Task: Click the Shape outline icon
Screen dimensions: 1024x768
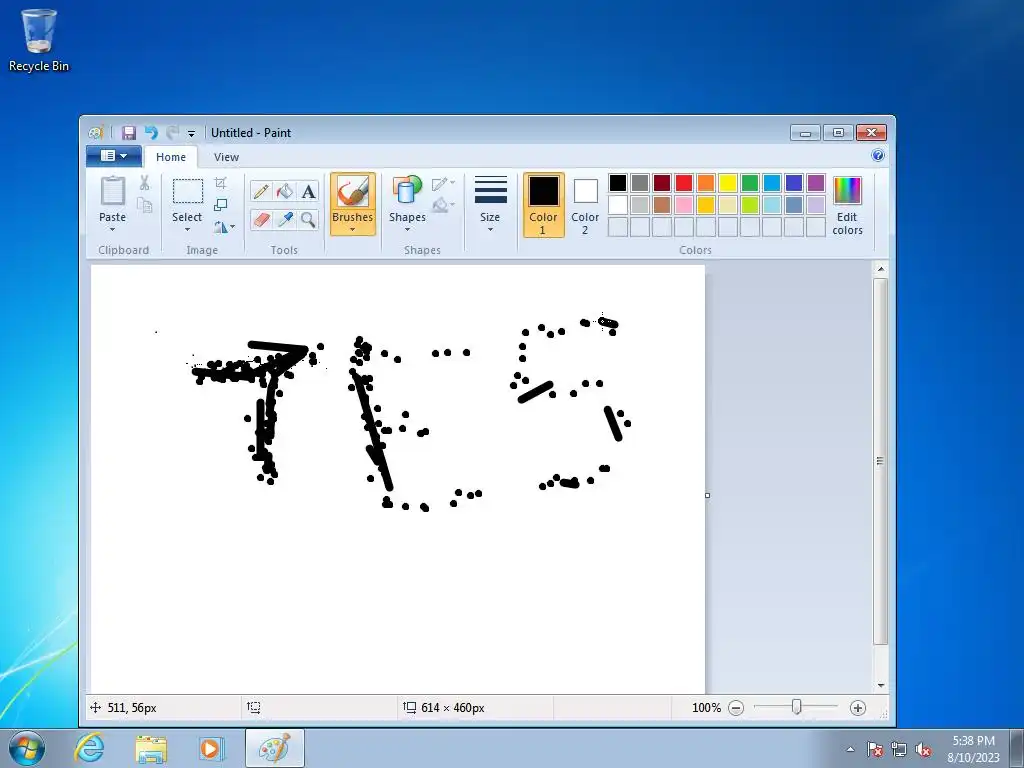Action: [x=440, y=184]
